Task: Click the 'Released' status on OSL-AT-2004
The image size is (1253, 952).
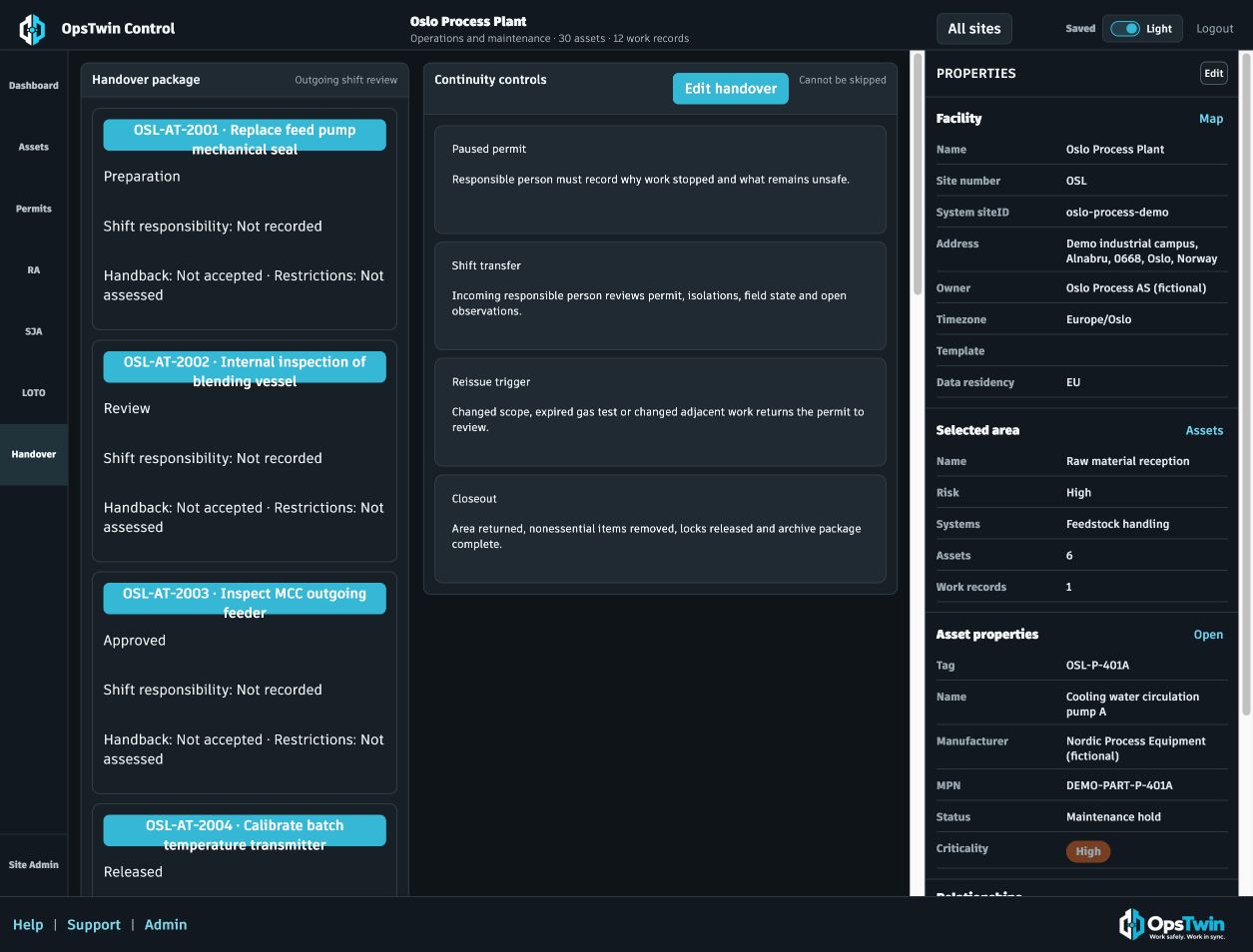Action: 133,872
